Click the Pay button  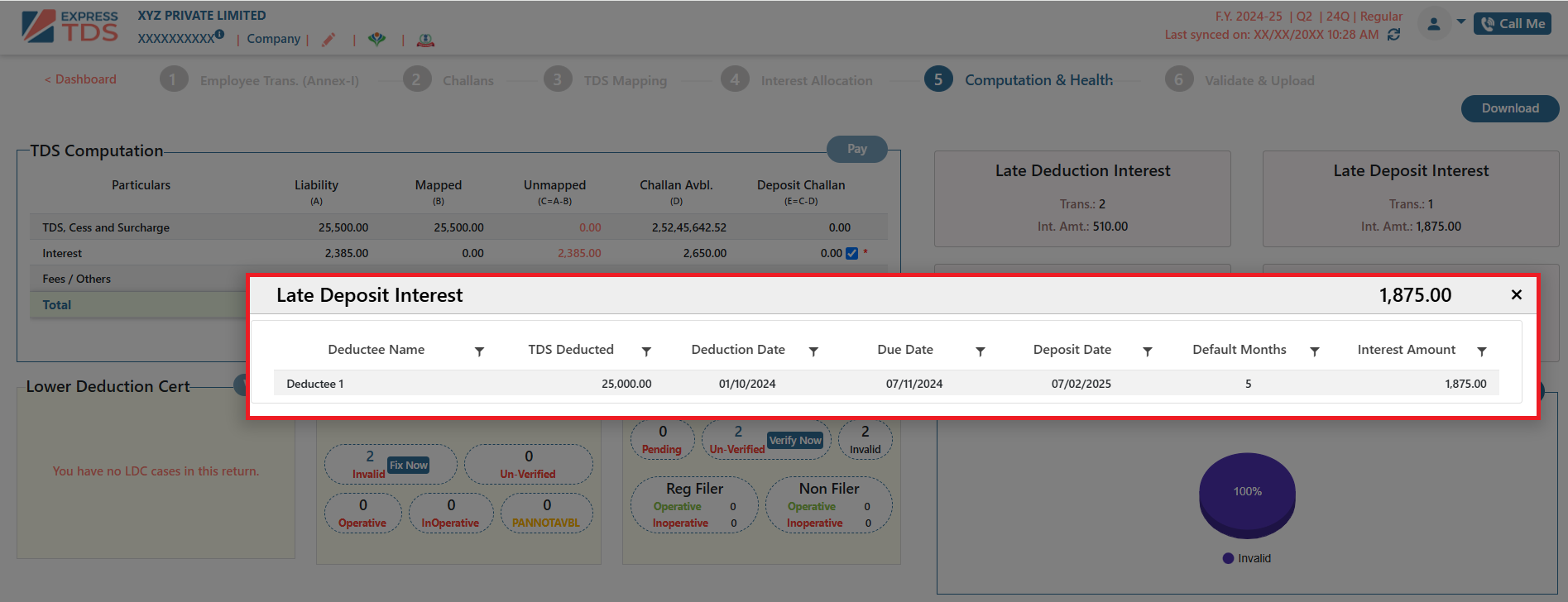coord(857,149)
